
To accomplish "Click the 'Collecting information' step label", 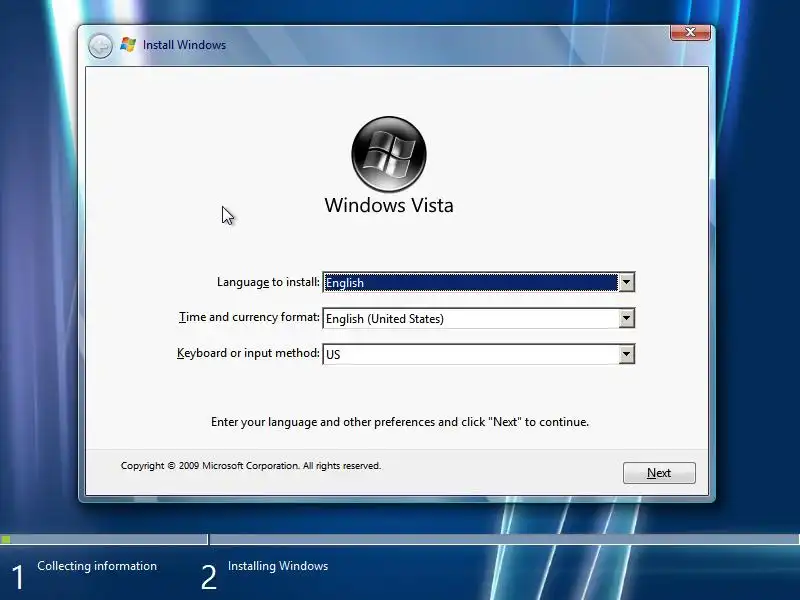I will point(97,566).
